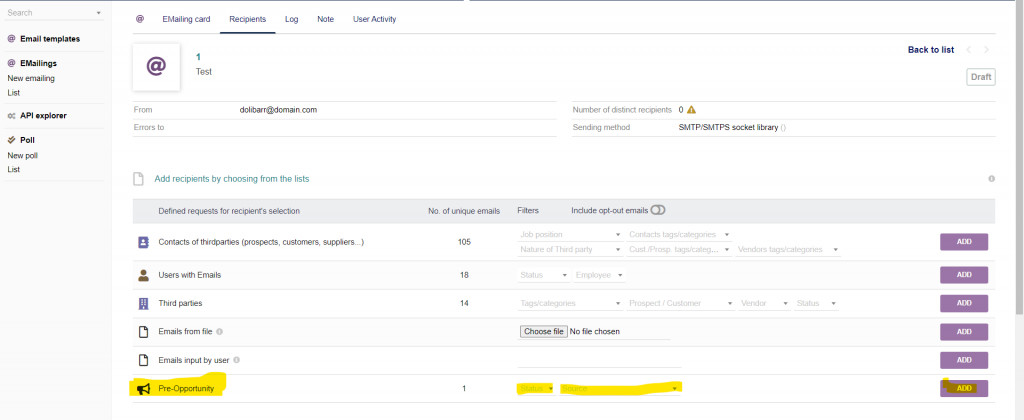Open the User Activity tab

[374, 19]
